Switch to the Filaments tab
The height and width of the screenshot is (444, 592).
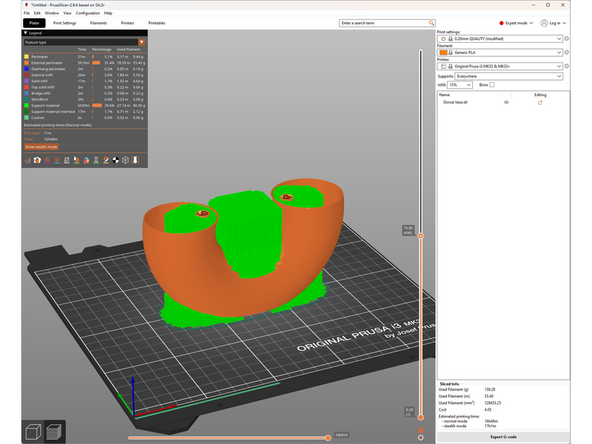tap(98, 23)
